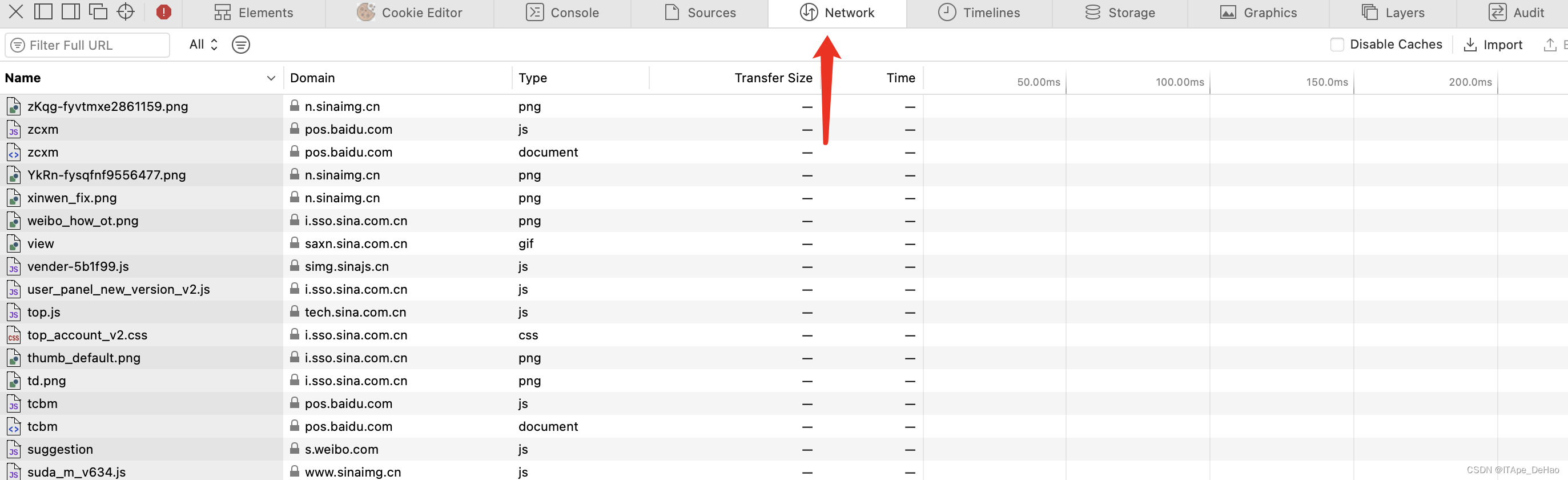Show the red error indicator
Image resolution: width=1568 pixels, height=480 pixels.
coord(164,12)
